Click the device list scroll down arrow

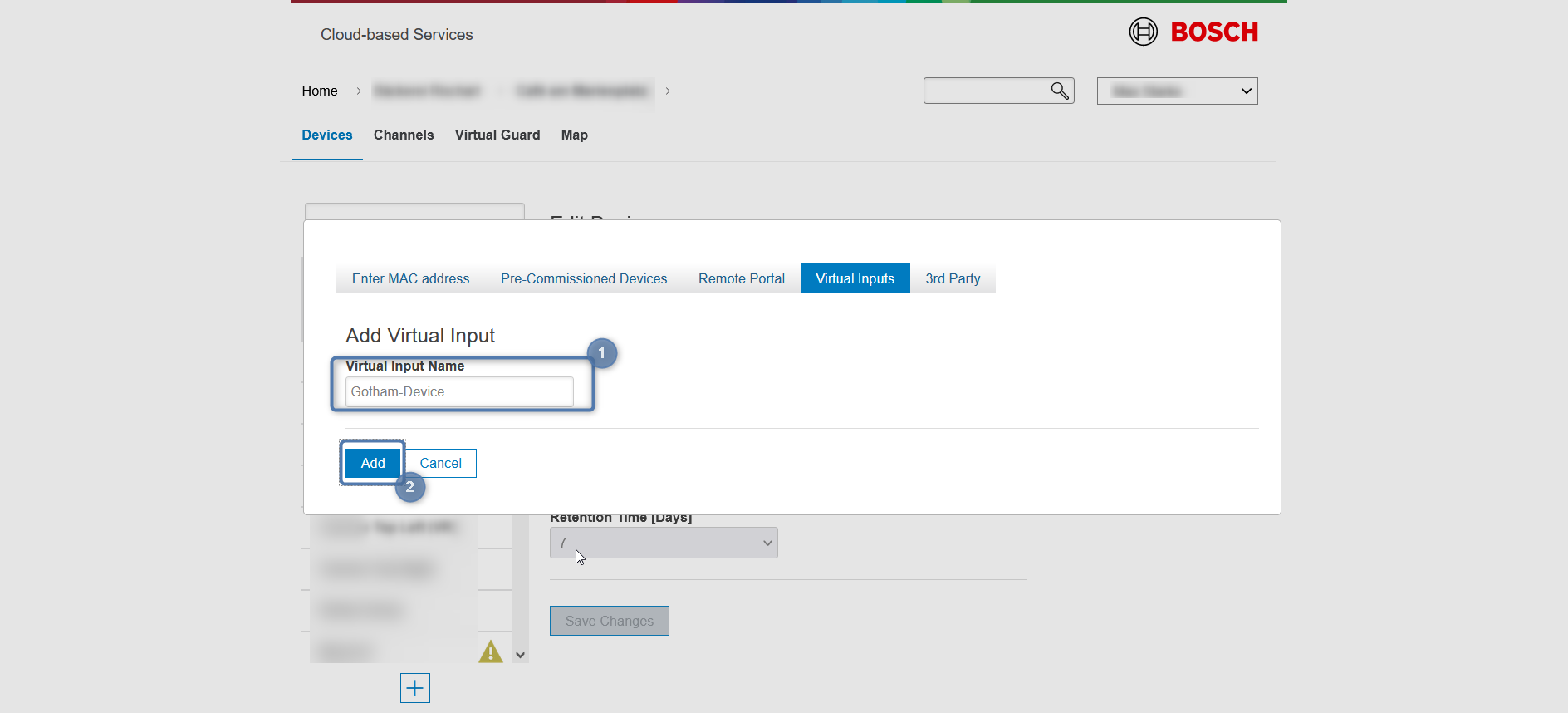coord(521,655)
